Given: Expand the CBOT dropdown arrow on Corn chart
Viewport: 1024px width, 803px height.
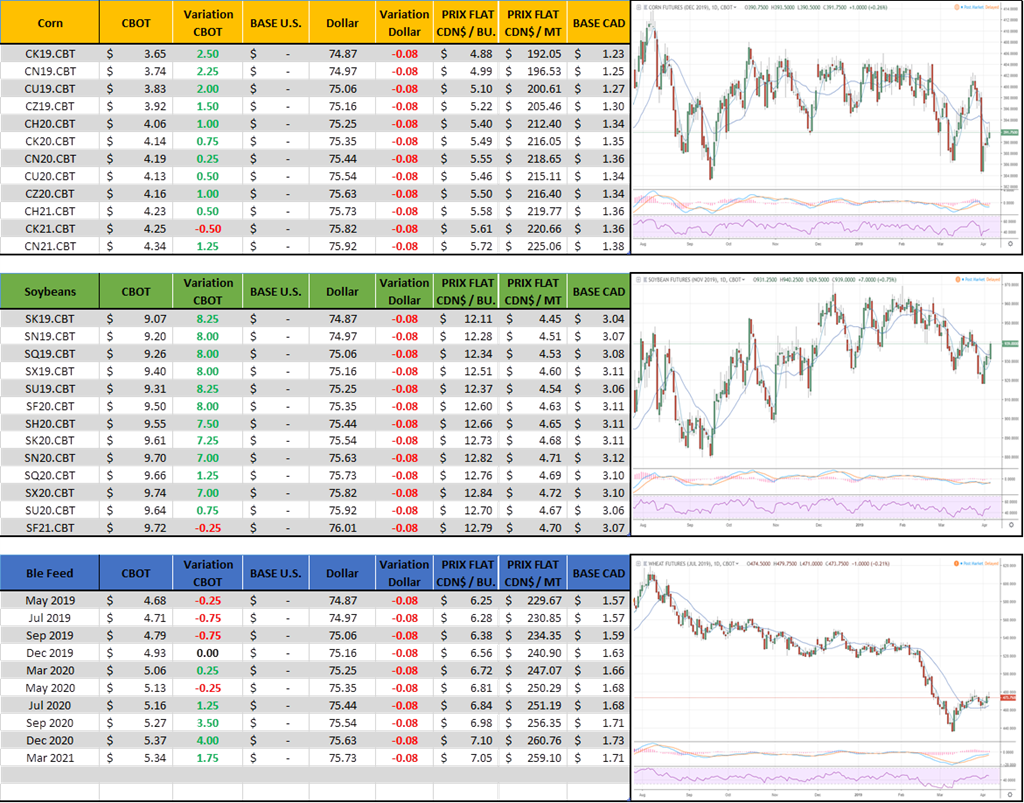Looking at the screenshot, I should 735,6.
